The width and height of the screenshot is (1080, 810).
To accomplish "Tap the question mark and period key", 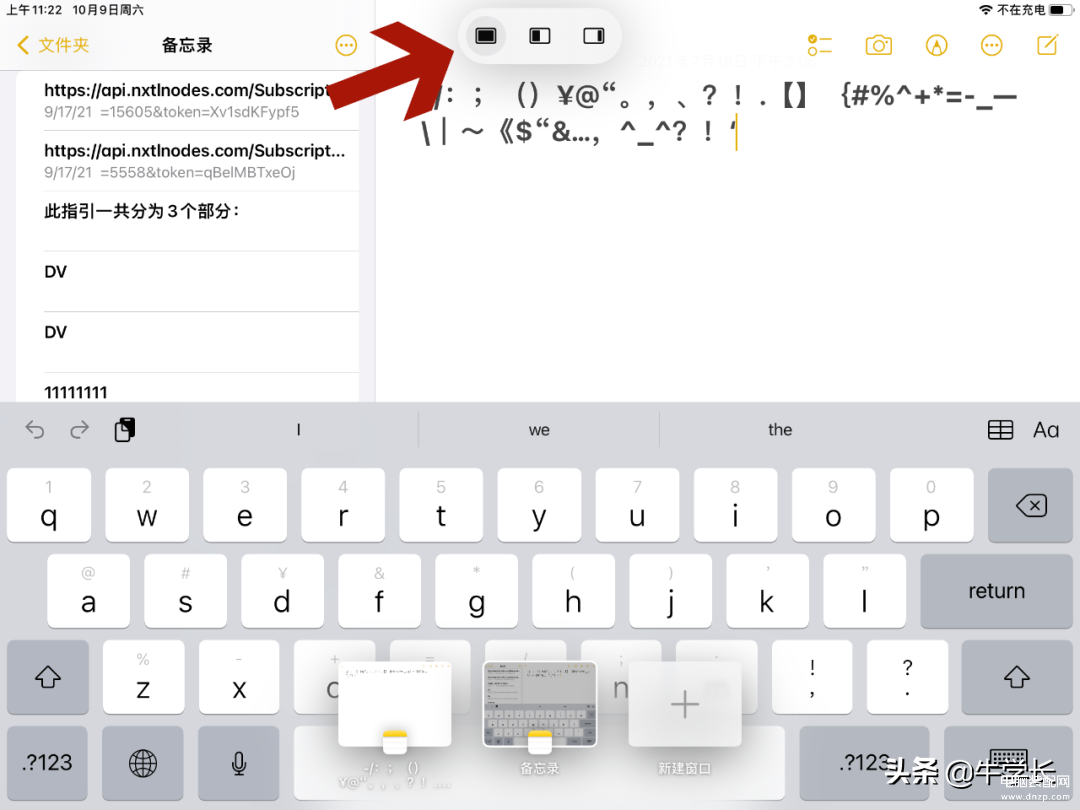I will pyautogui.click(x=908, y=677).
